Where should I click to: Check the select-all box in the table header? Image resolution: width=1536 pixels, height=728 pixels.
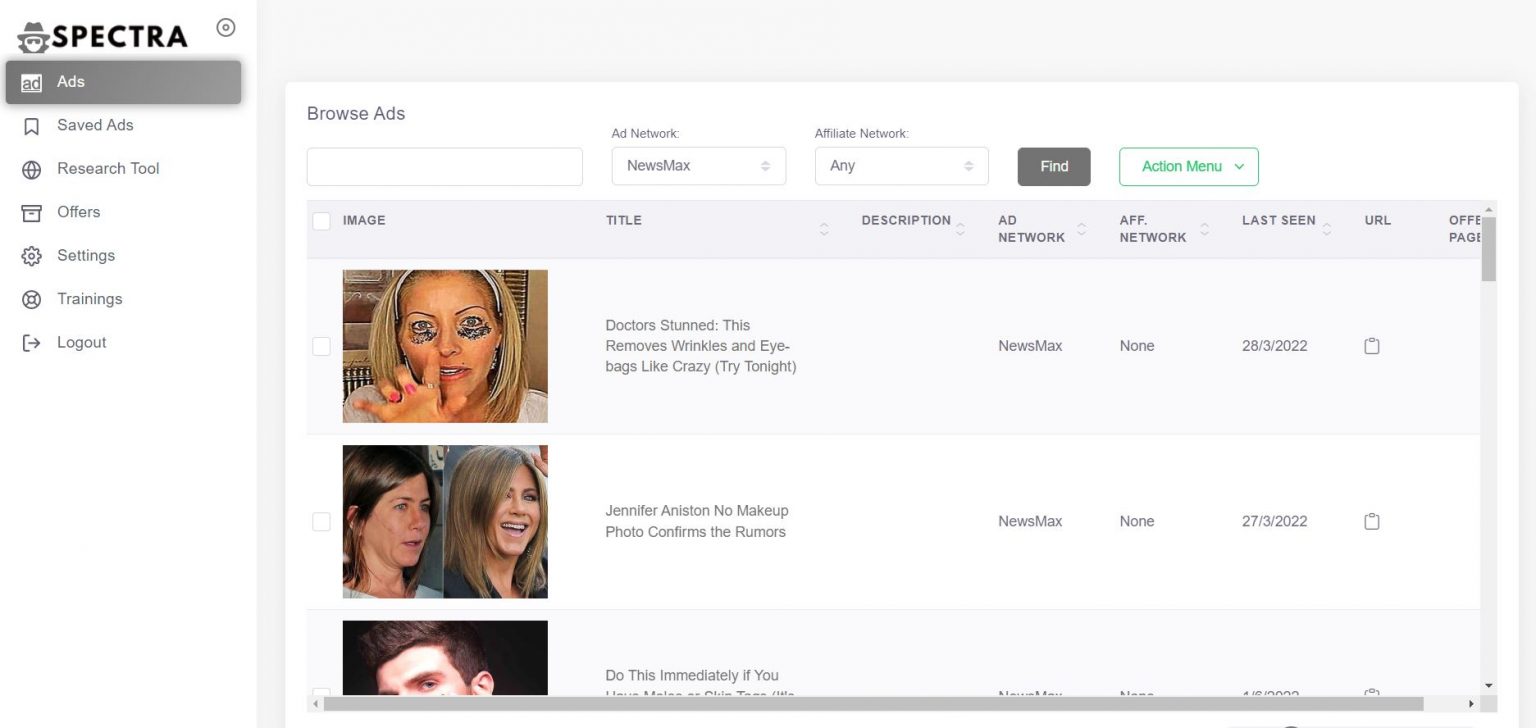click(321, 220)
